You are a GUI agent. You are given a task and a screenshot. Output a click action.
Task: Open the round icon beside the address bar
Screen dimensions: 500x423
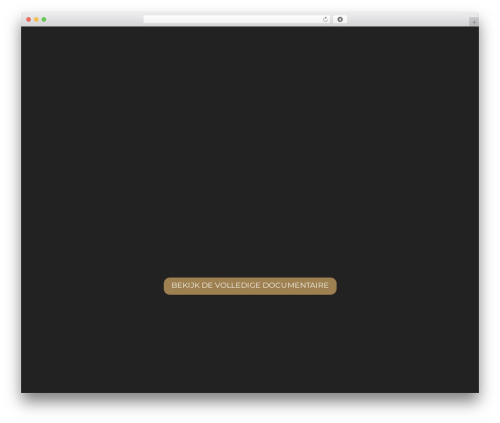pyautogui.click(x=340, y=20)
